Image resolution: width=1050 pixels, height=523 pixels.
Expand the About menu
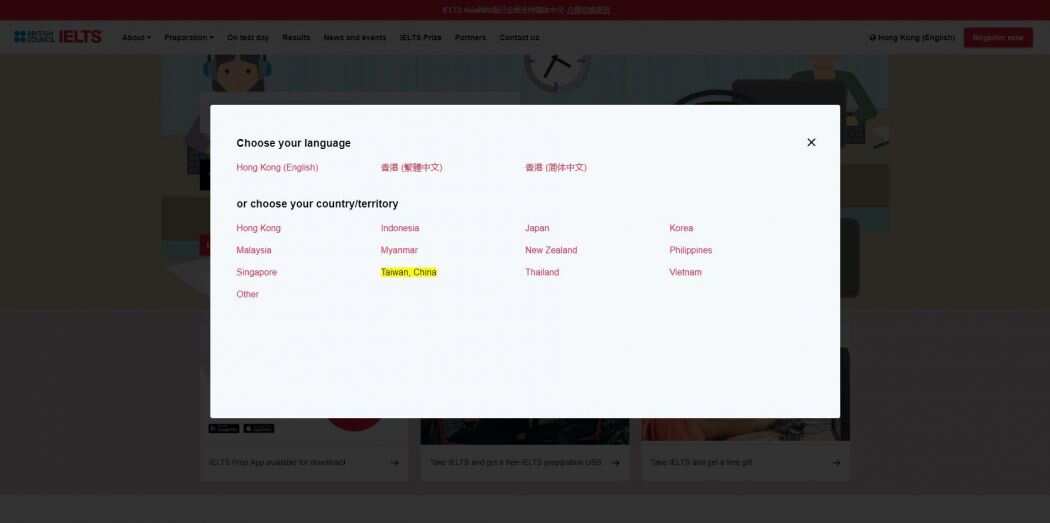coord(136,38)
